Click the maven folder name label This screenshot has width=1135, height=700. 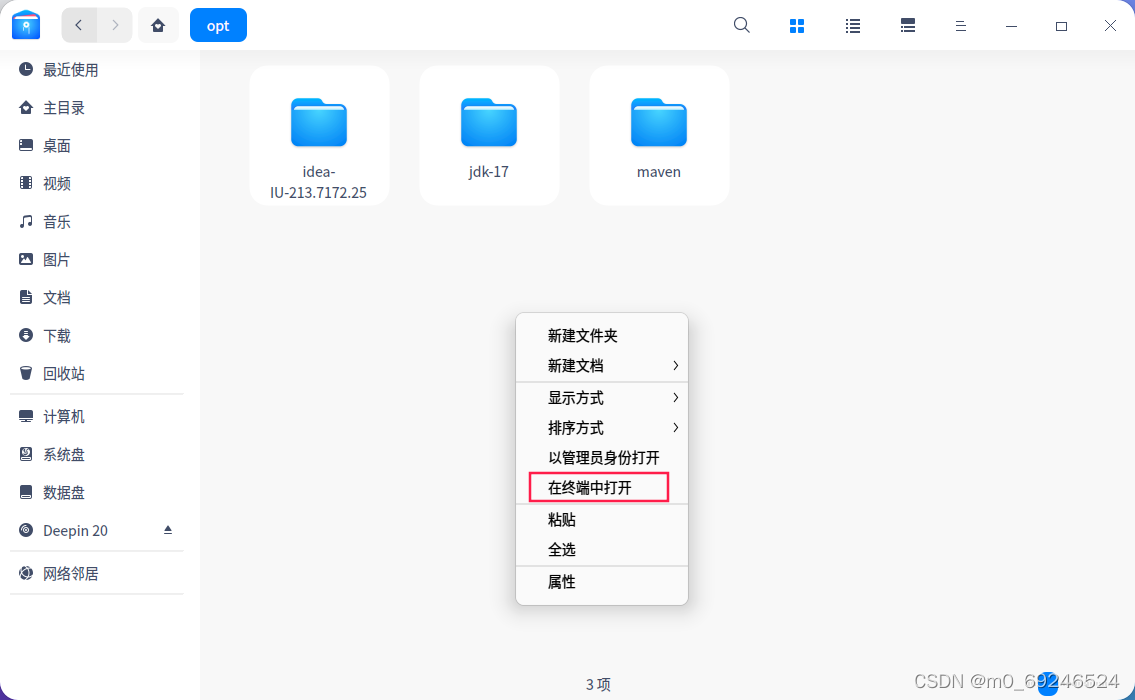[659, 172]
